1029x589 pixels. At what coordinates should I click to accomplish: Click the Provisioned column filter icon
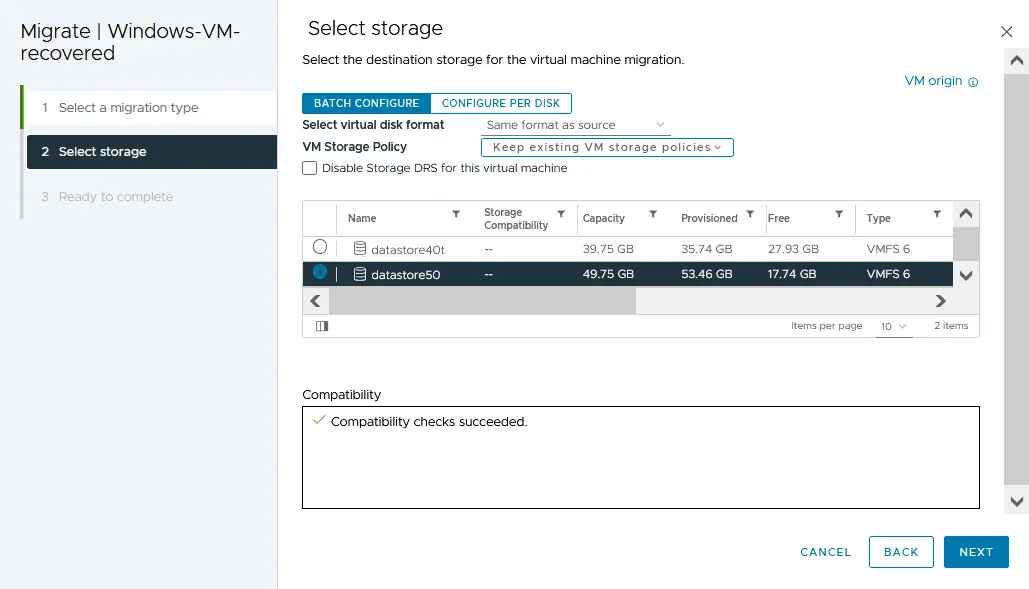750,214
